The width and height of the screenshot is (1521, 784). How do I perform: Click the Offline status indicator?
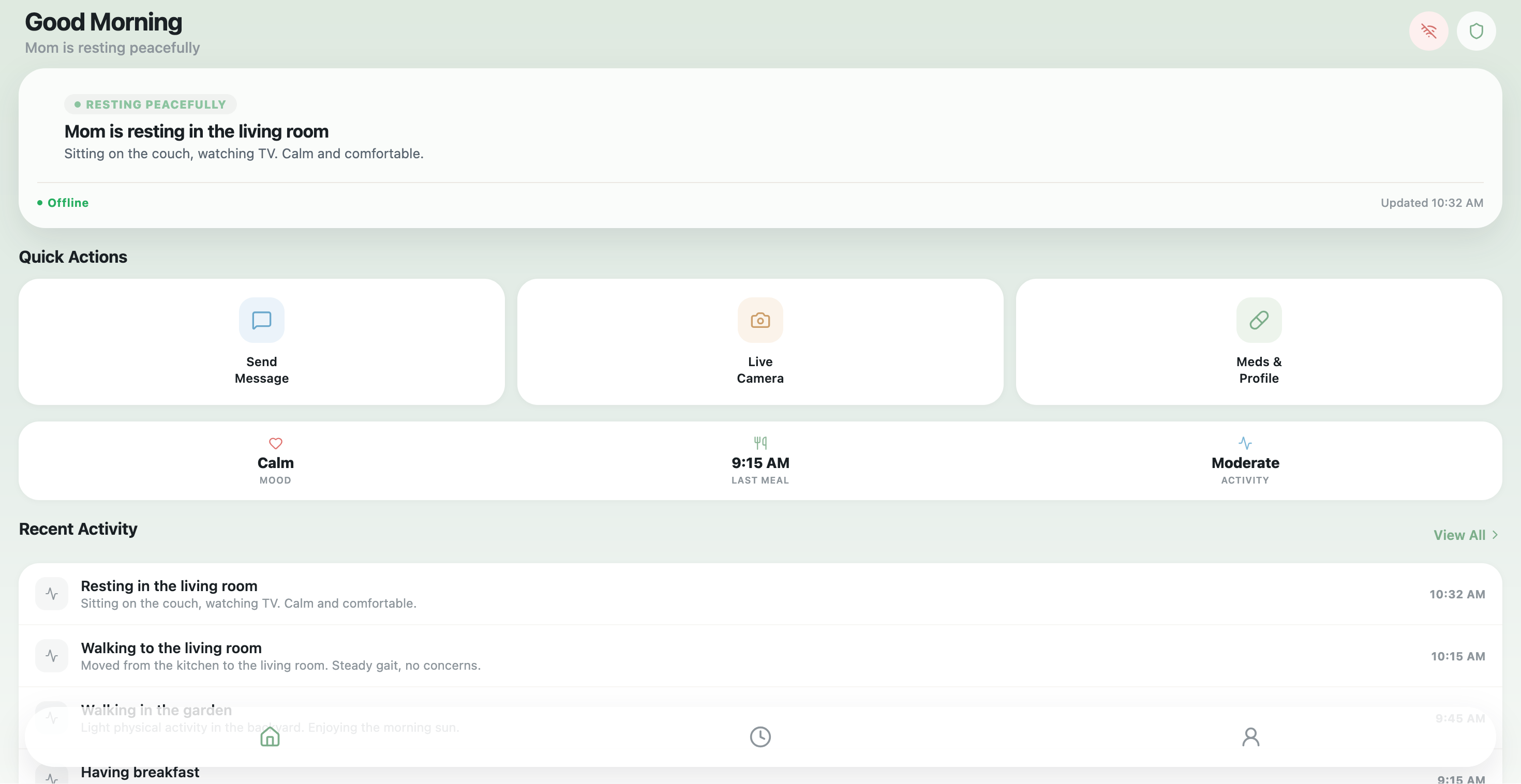pos(64,203)
